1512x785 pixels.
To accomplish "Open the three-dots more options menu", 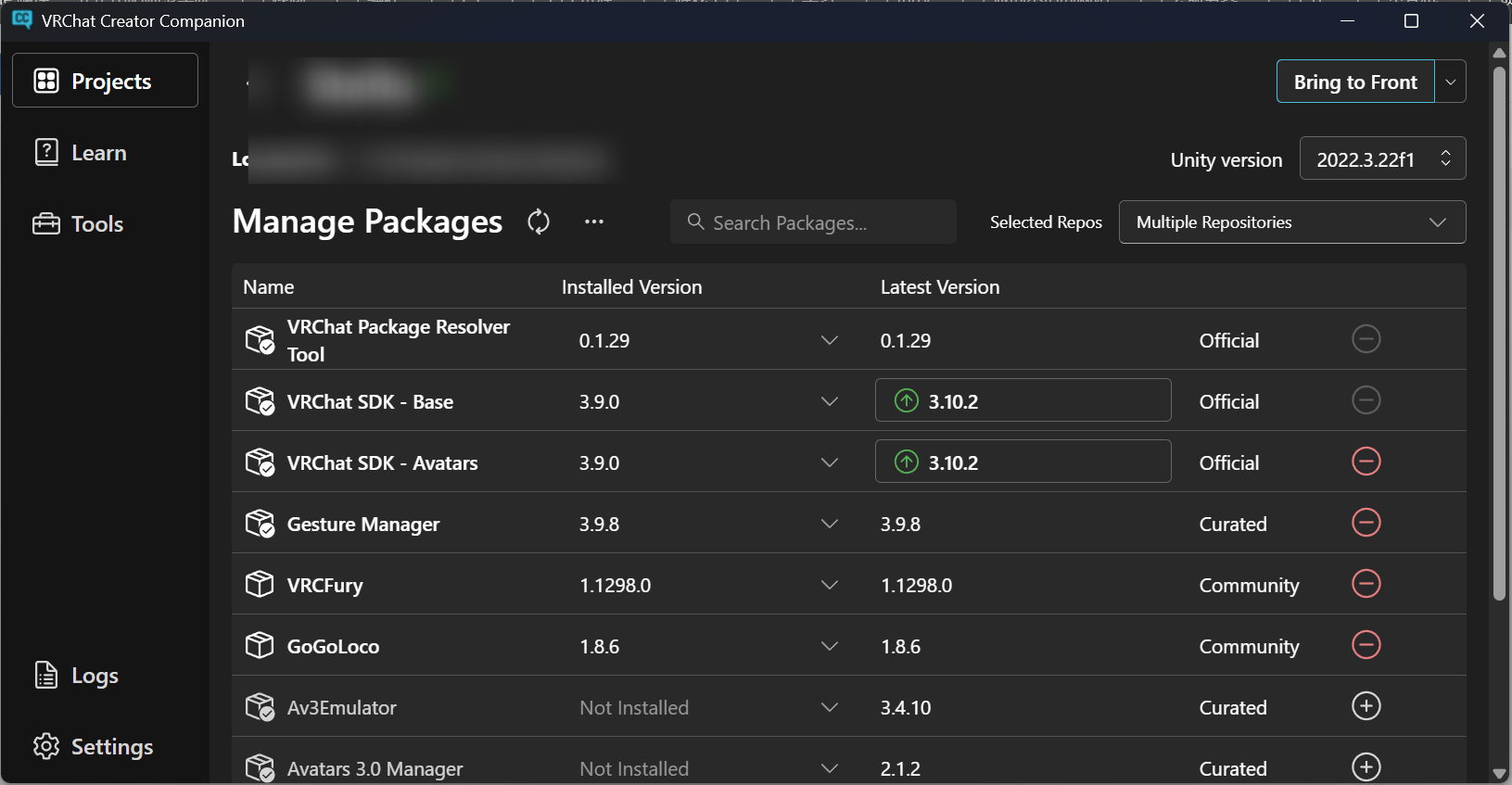I will point(594,222).
